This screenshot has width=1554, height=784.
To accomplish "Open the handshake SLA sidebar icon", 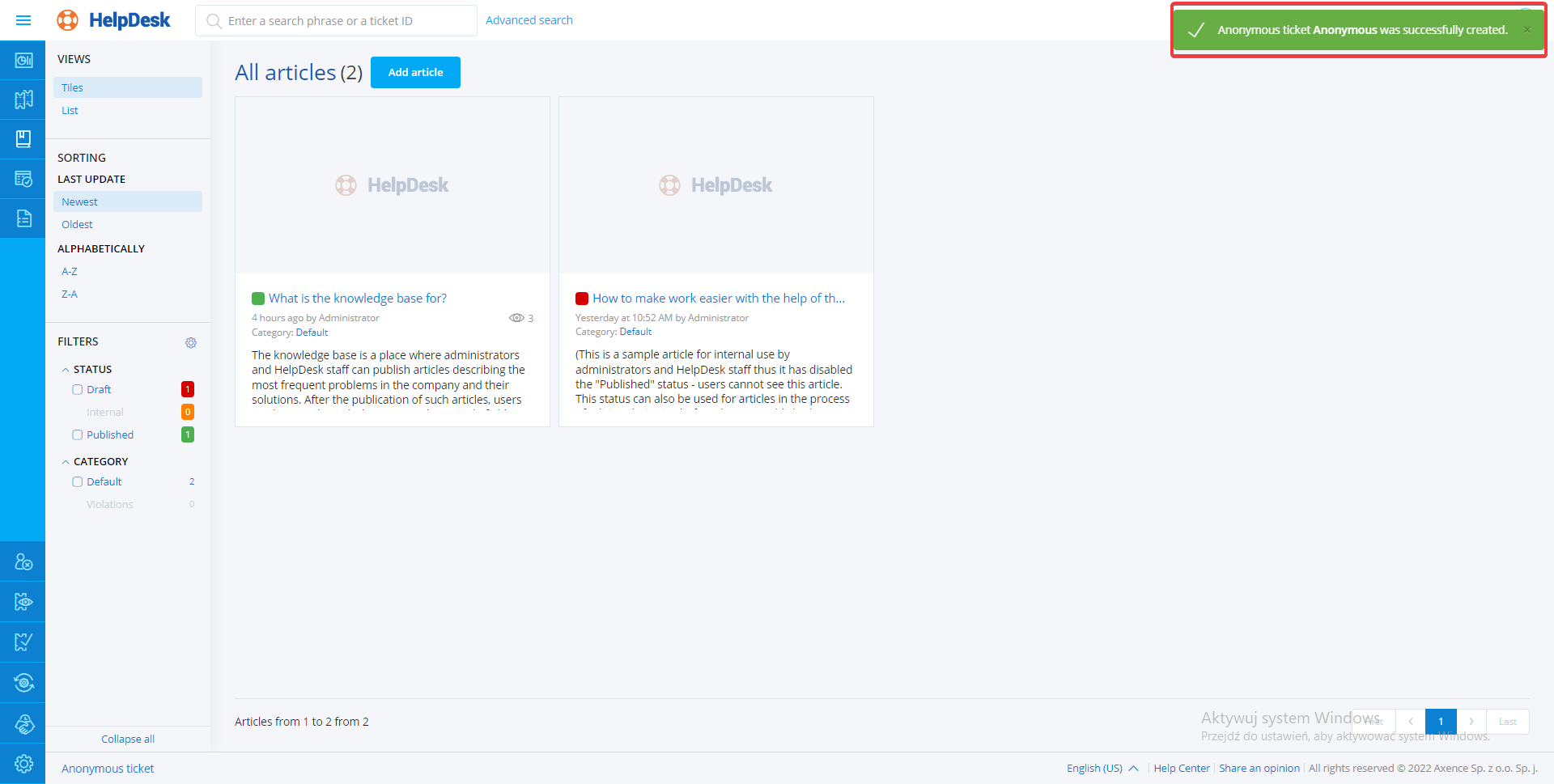I will pyautogui.click(x=23, y=723).
